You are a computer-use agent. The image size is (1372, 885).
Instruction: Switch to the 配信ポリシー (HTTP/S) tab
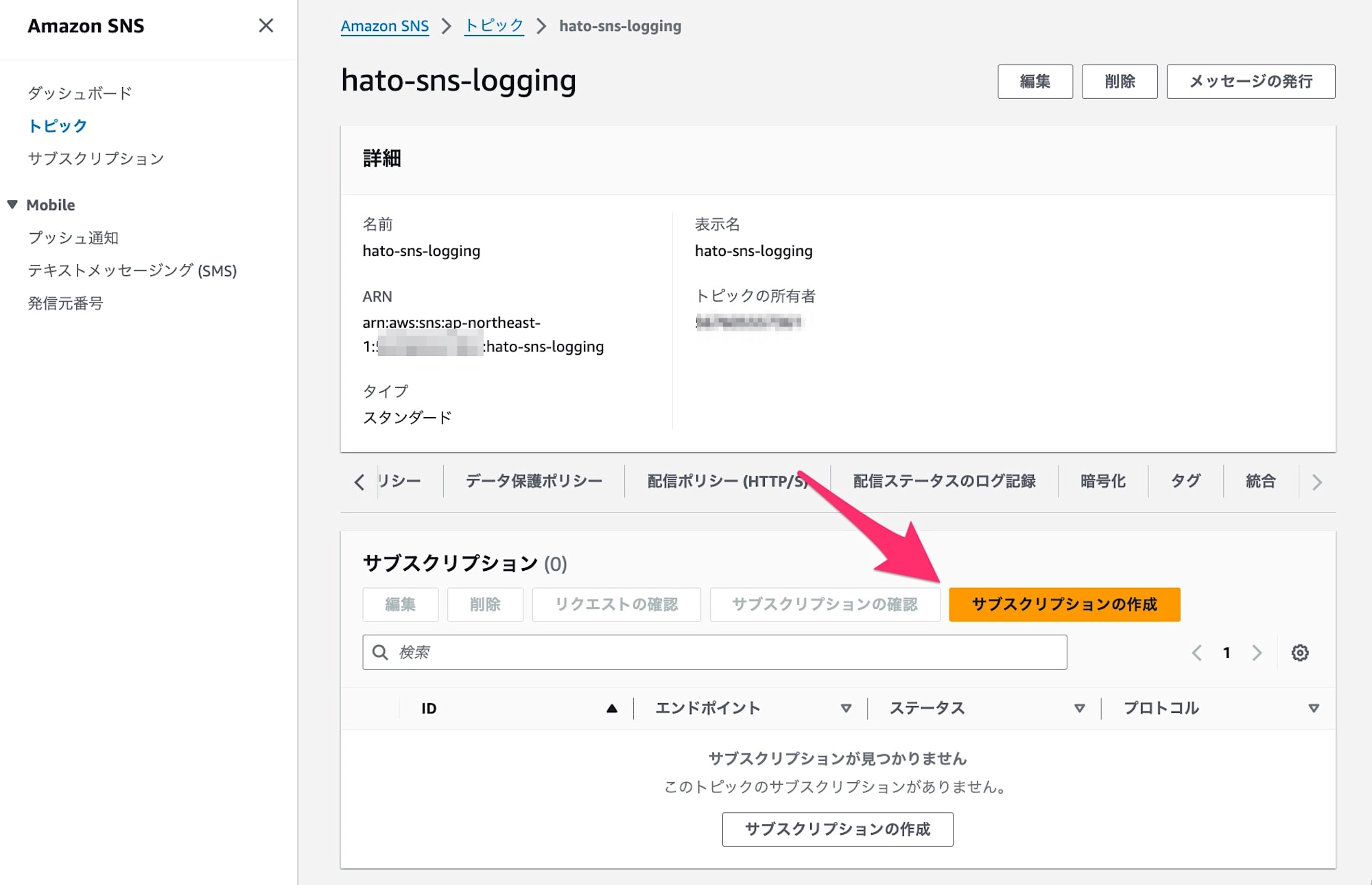(727, 481)
